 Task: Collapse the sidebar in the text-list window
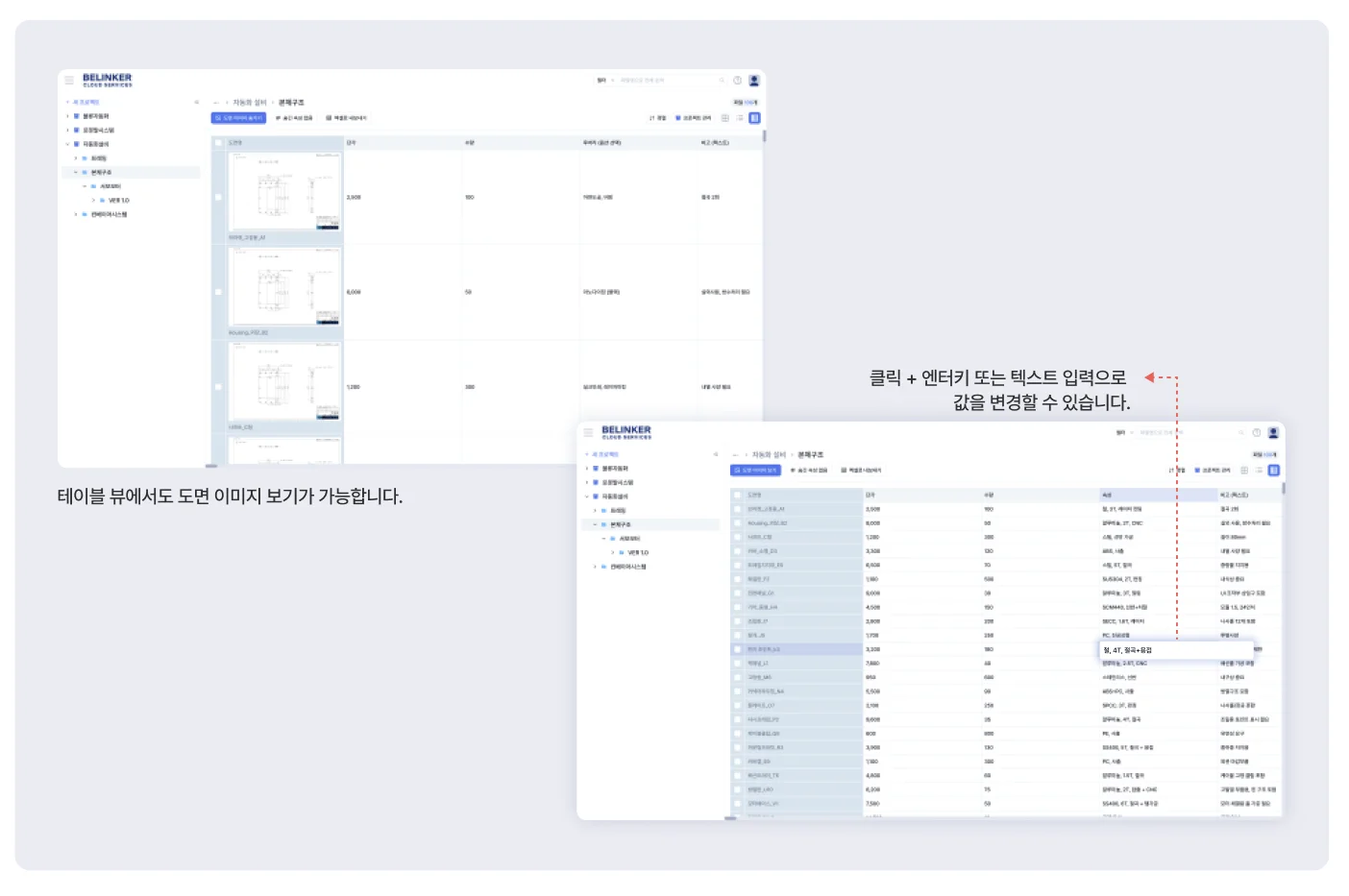(715, 454)
